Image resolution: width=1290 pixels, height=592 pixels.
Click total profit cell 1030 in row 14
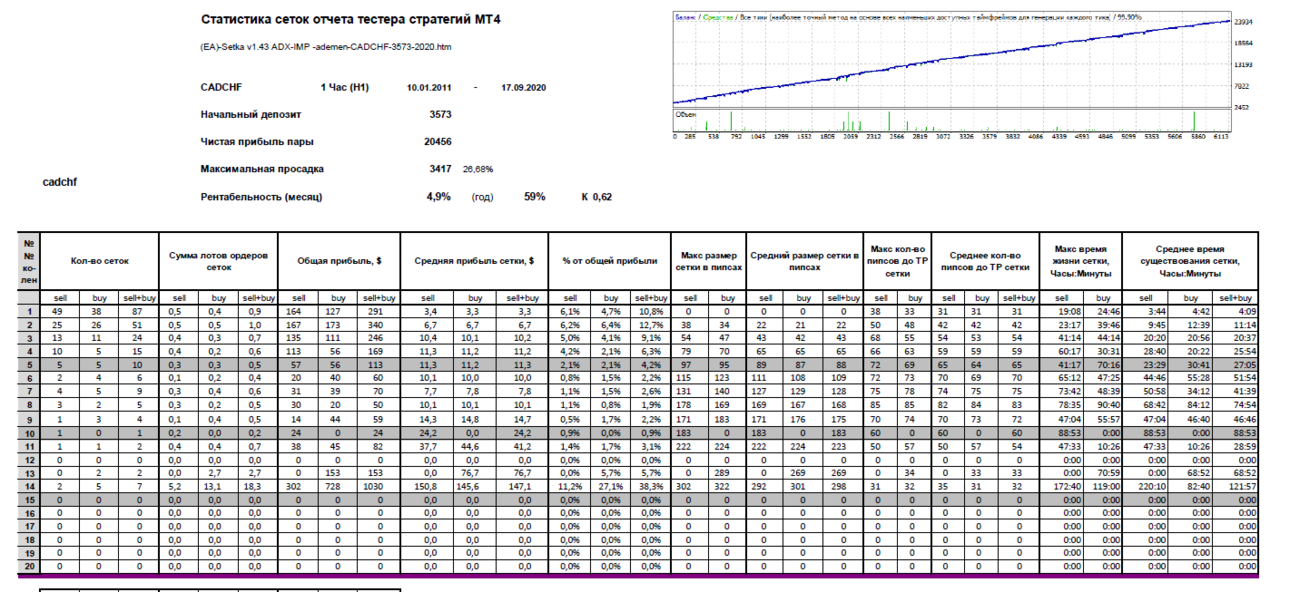(378, 485)
